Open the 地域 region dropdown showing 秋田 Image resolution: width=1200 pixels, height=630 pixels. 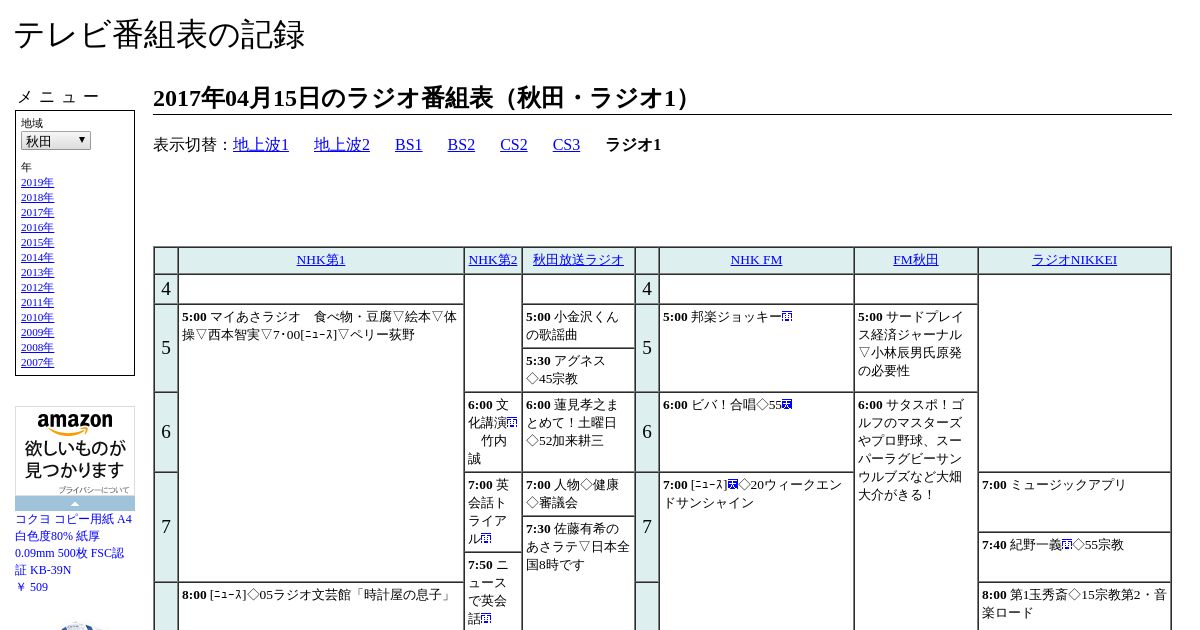click(56, 141)
